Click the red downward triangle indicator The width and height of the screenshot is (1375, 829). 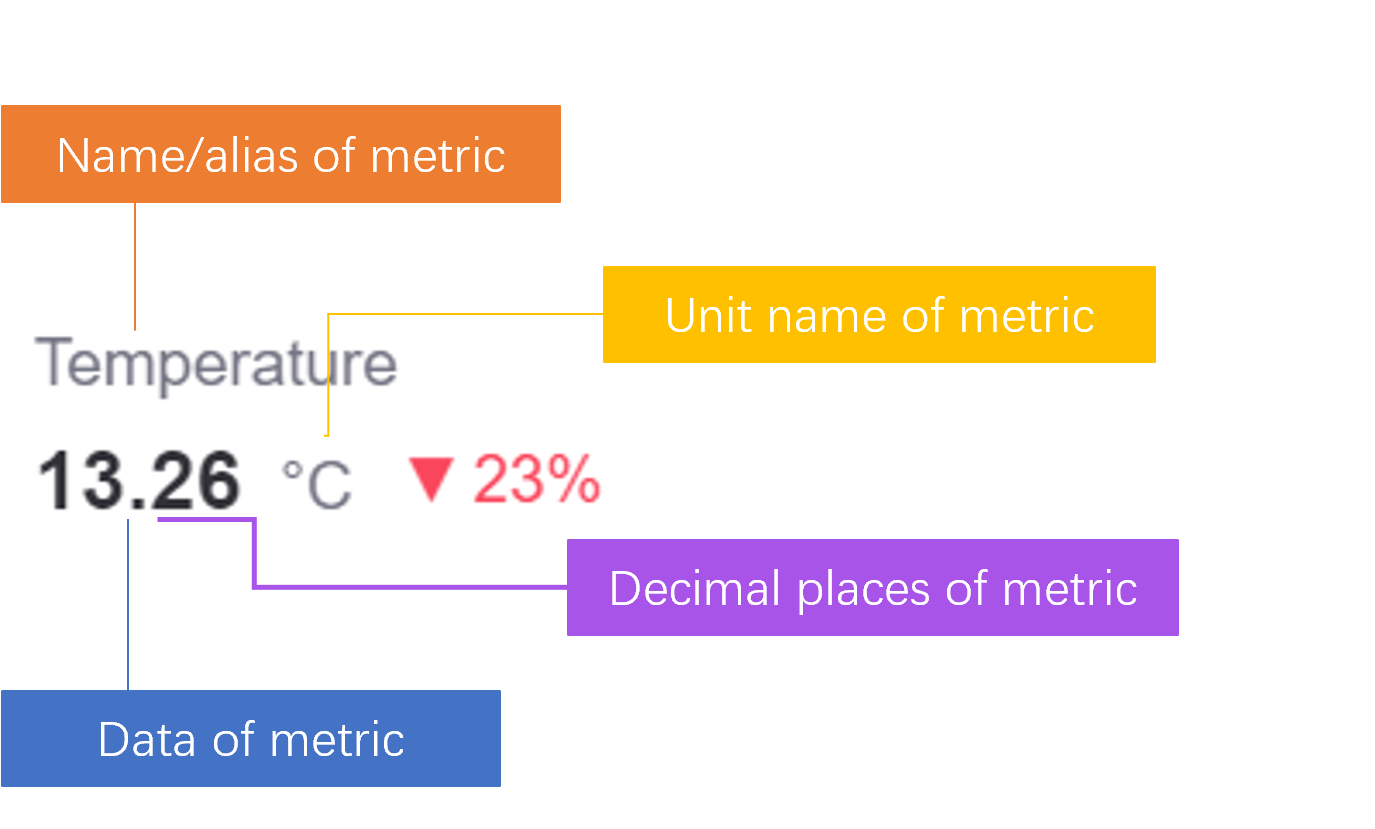[x=433, y=479]
